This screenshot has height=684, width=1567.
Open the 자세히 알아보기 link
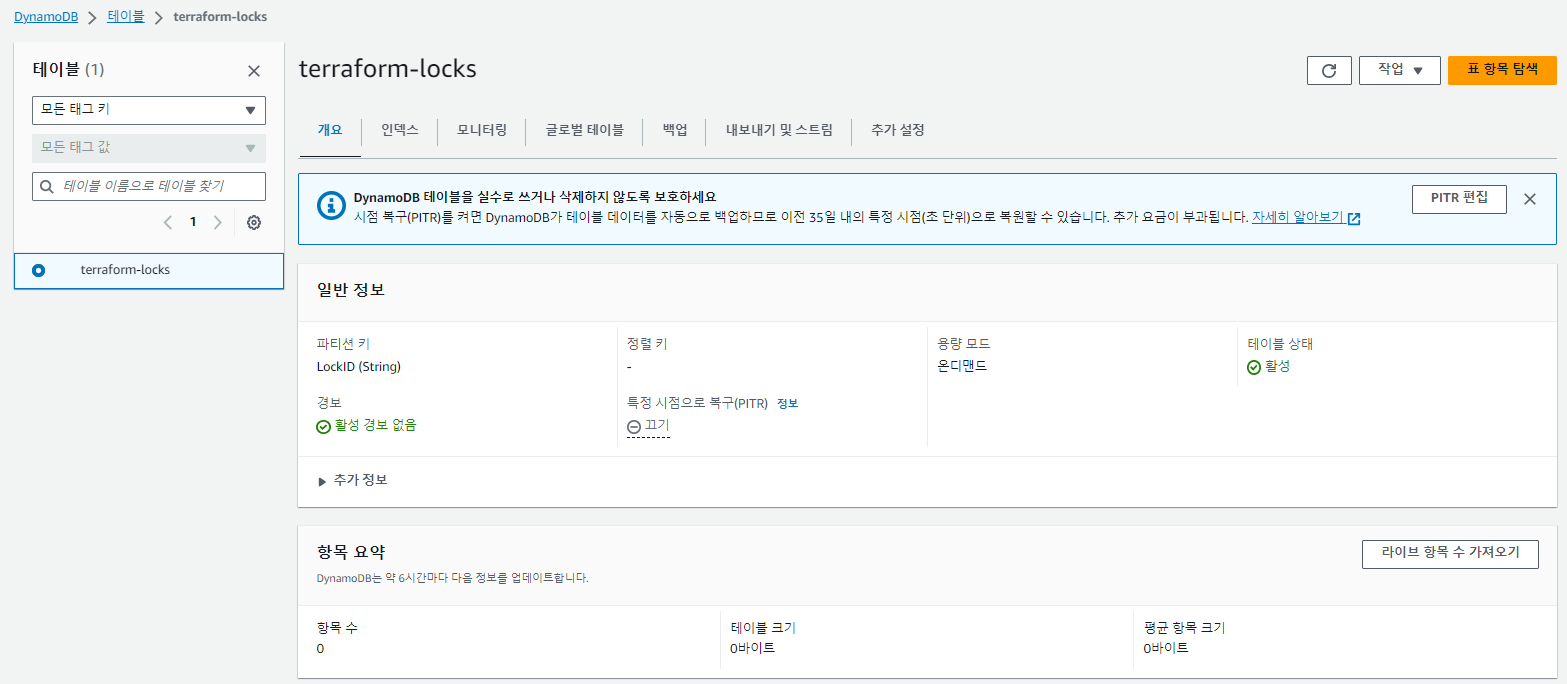point(1305,217)
